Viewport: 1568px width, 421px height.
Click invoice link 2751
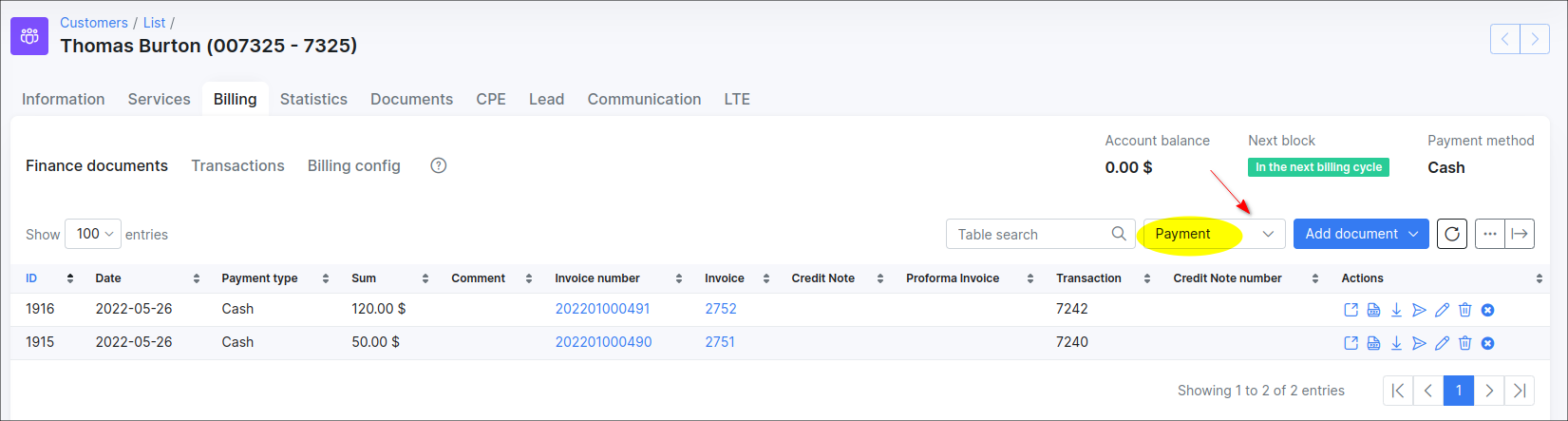click(719, 342)
